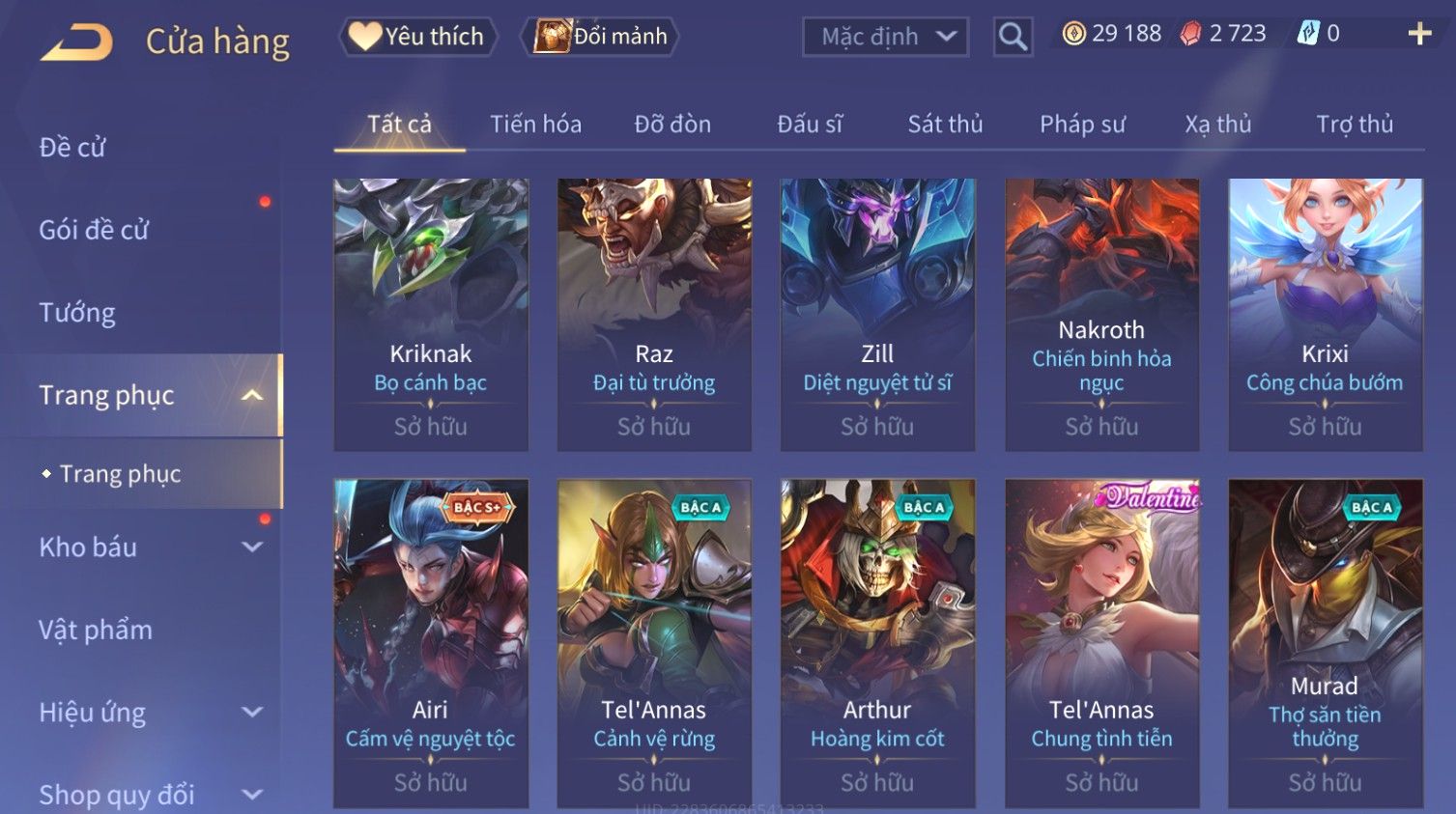
Task: Switch to the Tiến hóa tab
Action: click(535, 125)
